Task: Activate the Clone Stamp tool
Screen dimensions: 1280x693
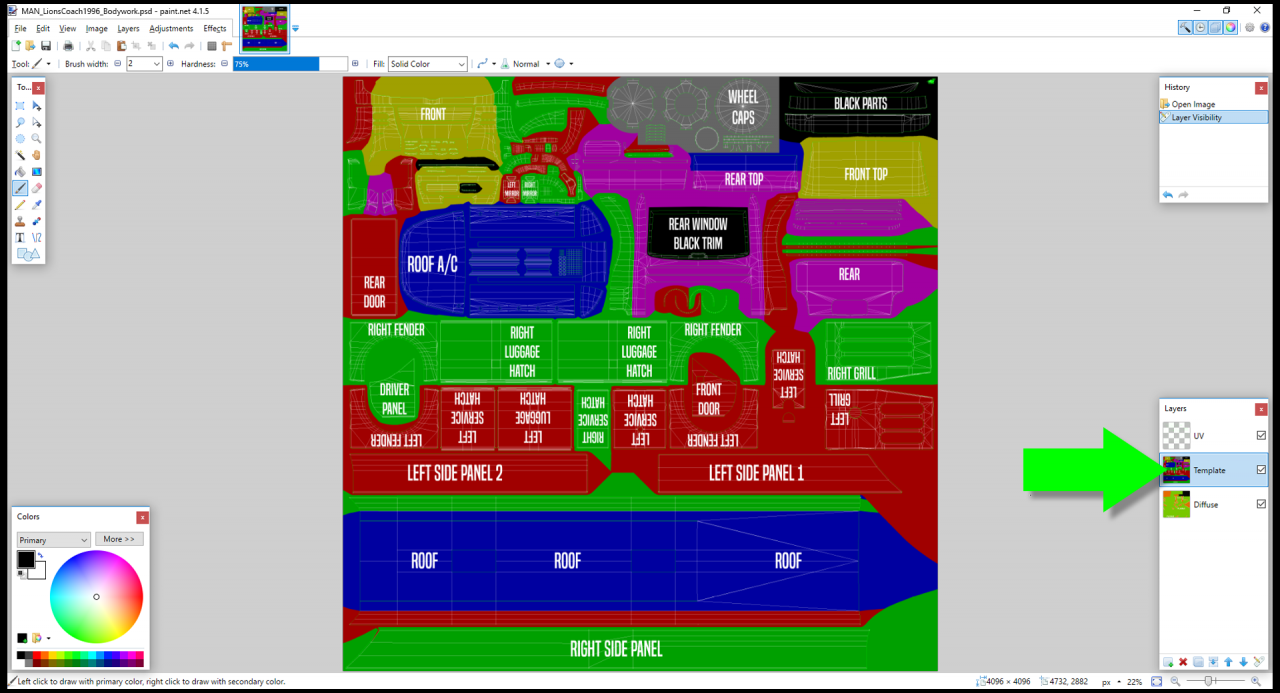Action: tap(20, 221)
